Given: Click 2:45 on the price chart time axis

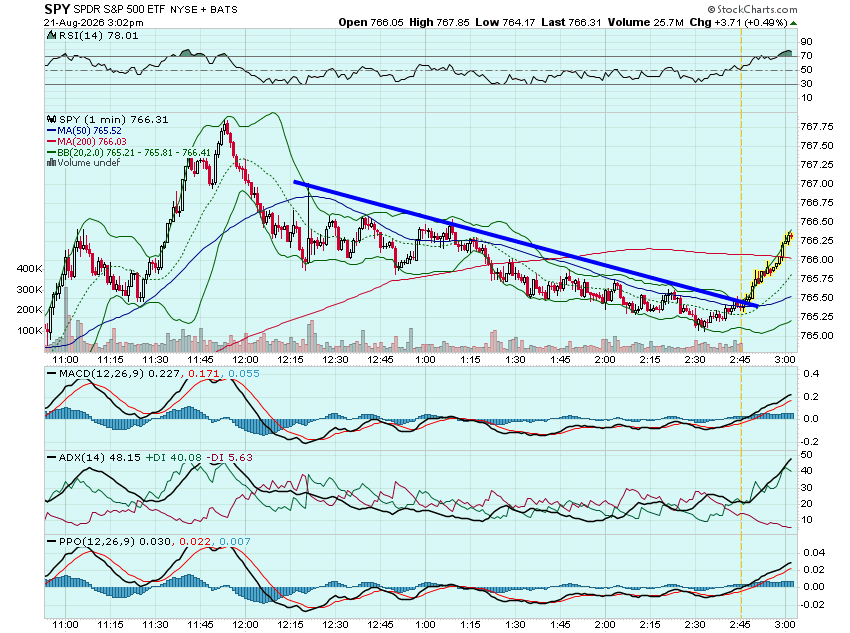Looking at the screenshot, I should pos(740,360).
